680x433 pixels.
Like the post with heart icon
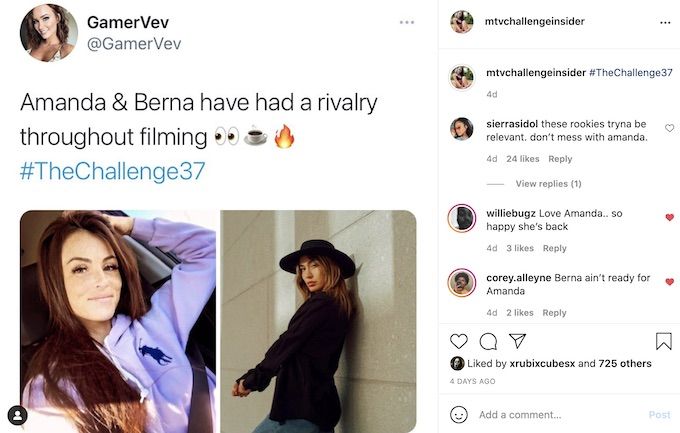coord(458,341)
